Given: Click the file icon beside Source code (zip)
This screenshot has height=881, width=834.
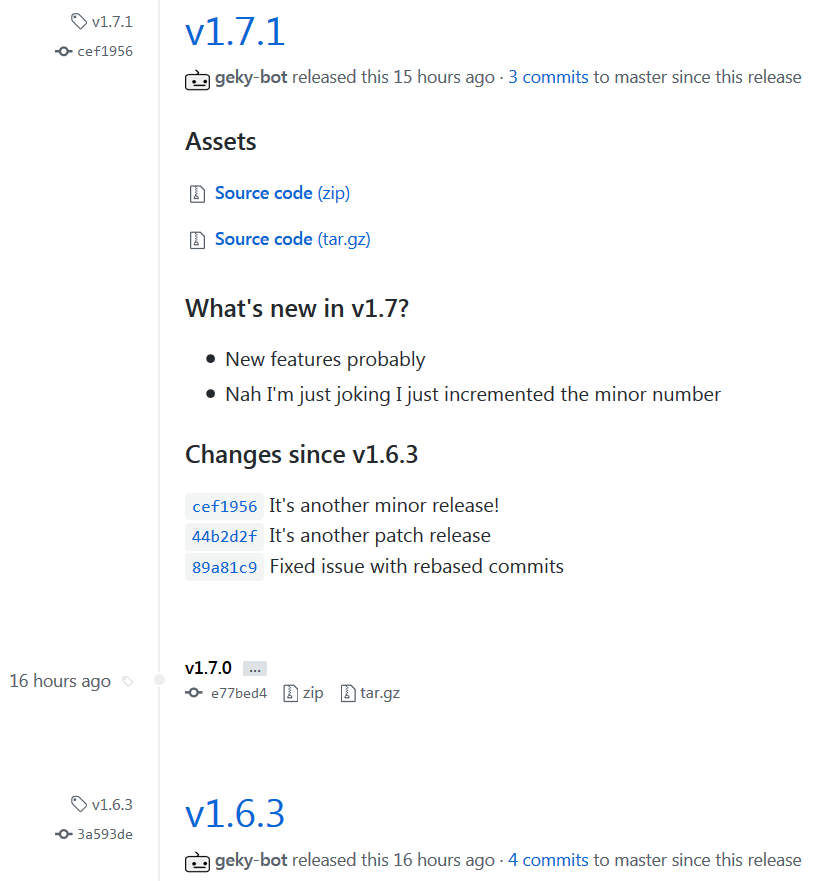Looking at the screenshot, I should [x=198, y=193].
